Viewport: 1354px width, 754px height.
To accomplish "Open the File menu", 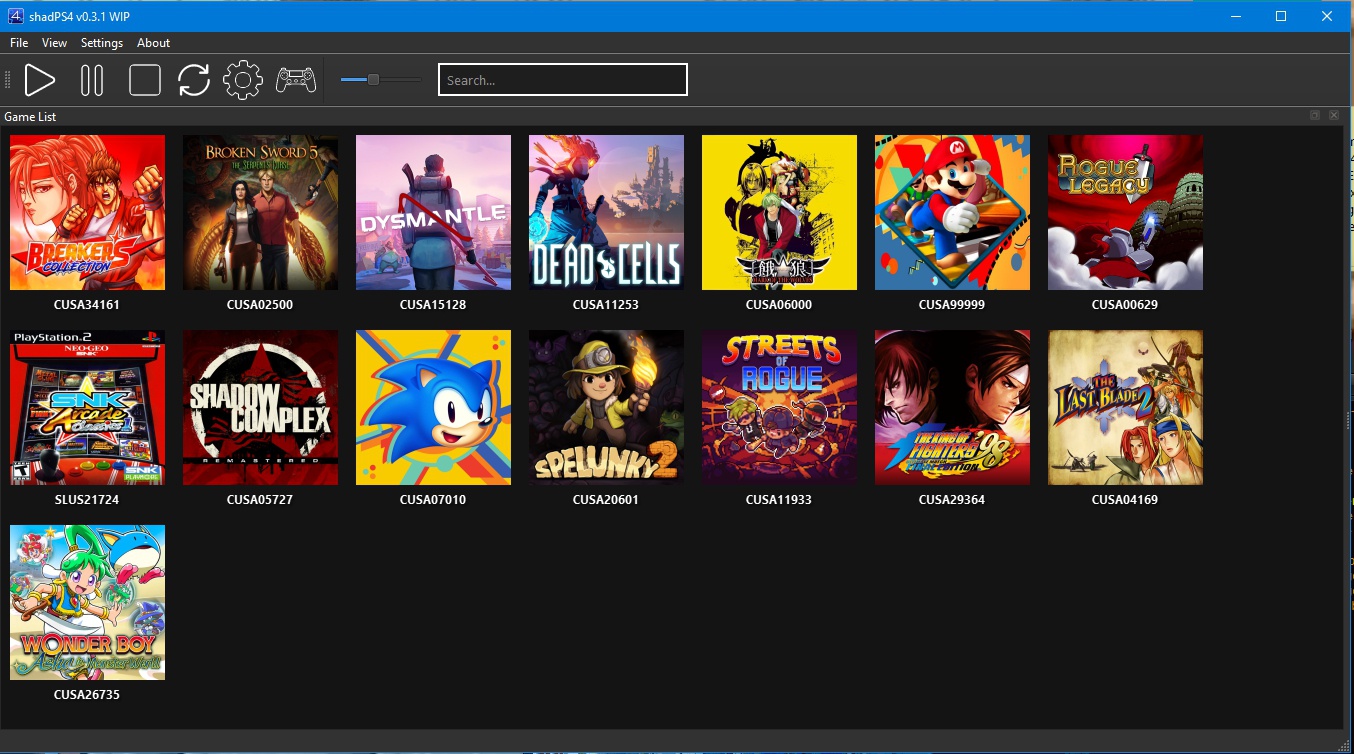I will [19, 43].
